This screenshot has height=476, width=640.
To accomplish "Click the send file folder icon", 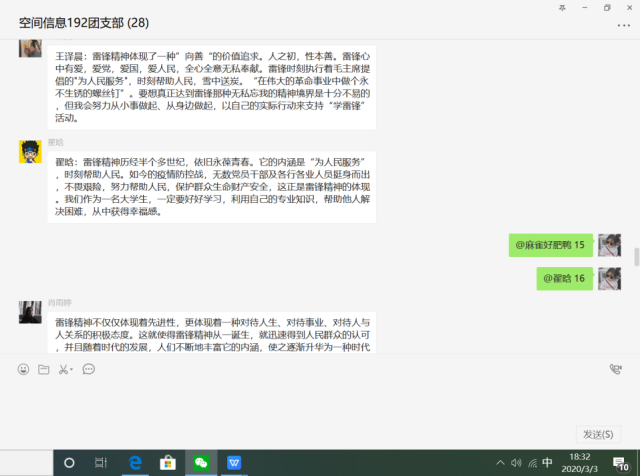I will point(43,369).
